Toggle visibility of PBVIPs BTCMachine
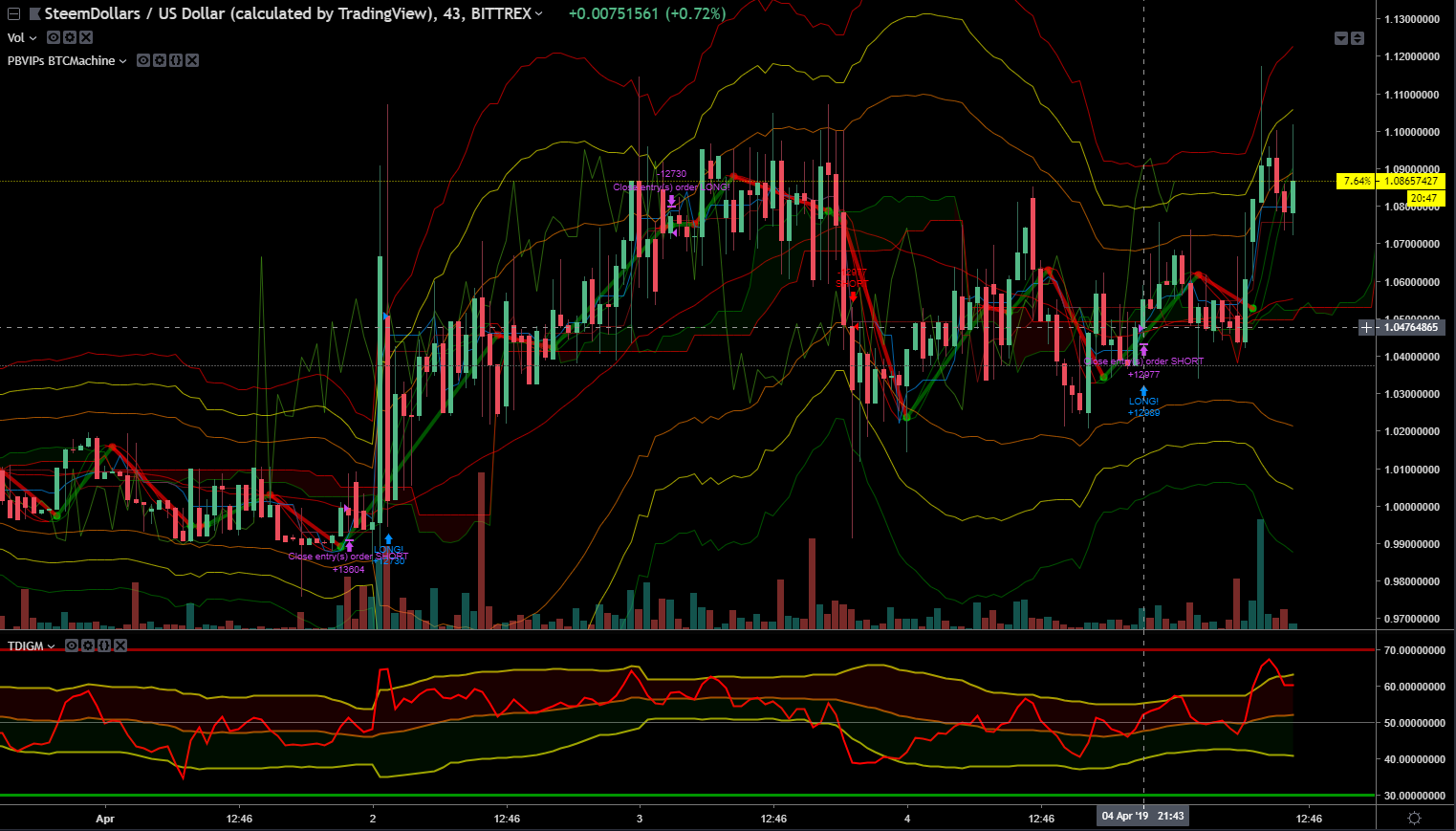 [x=143, y=60]
